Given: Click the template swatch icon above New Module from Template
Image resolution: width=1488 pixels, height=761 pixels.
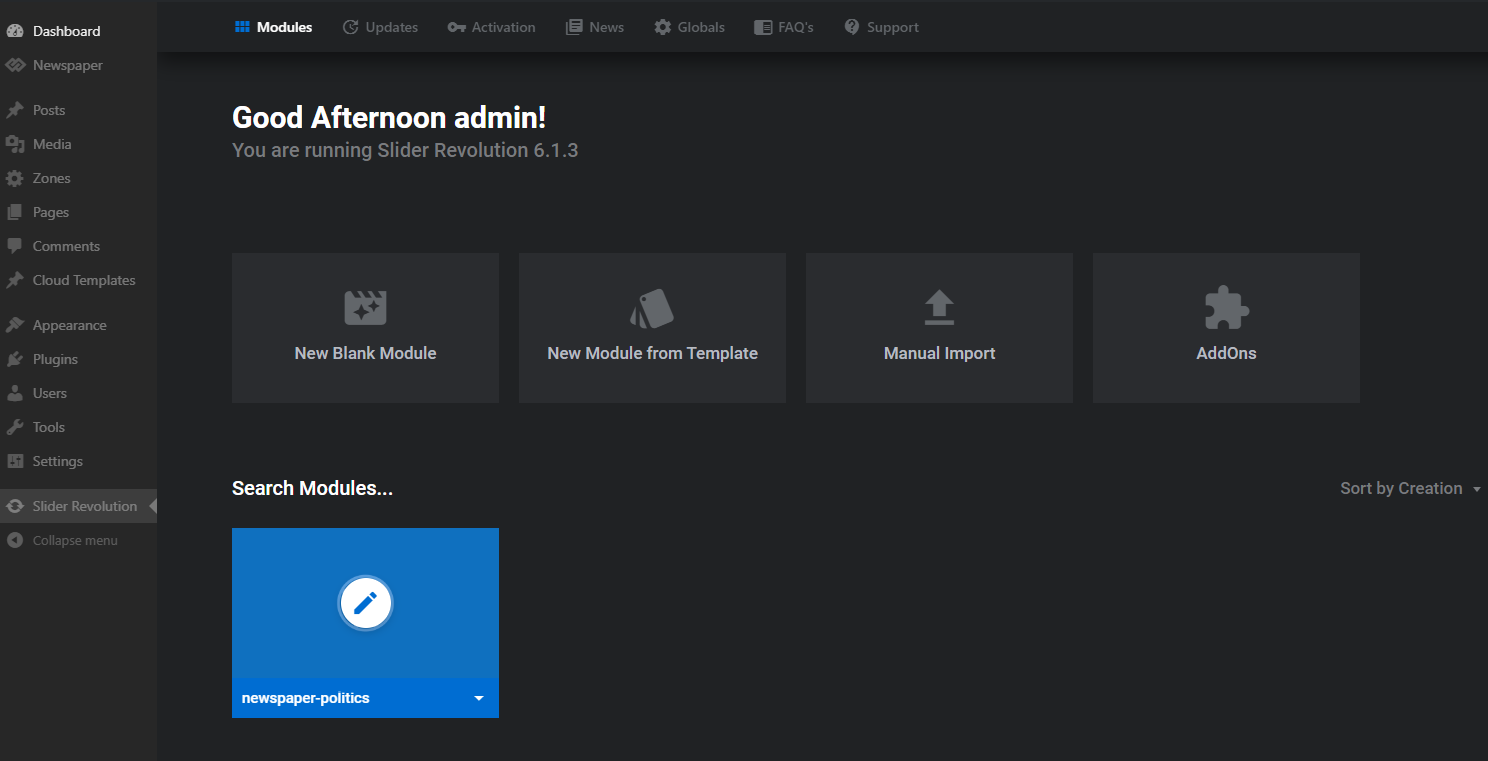Looking at the screenshot, I should click(652, 308).
